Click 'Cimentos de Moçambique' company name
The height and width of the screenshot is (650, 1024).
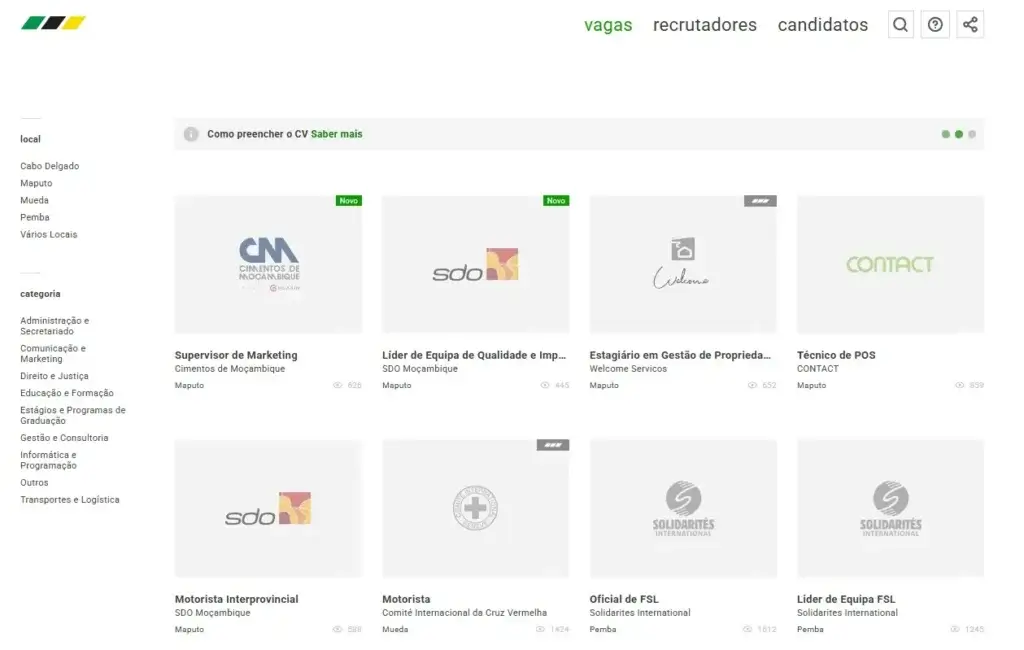click(230, 369)
